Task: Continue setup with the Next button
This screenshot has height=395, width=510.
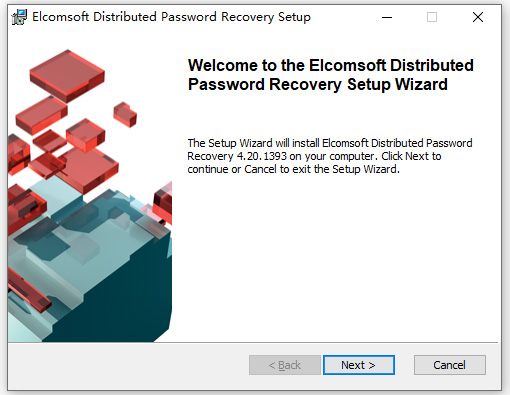Action: [359, 365]
